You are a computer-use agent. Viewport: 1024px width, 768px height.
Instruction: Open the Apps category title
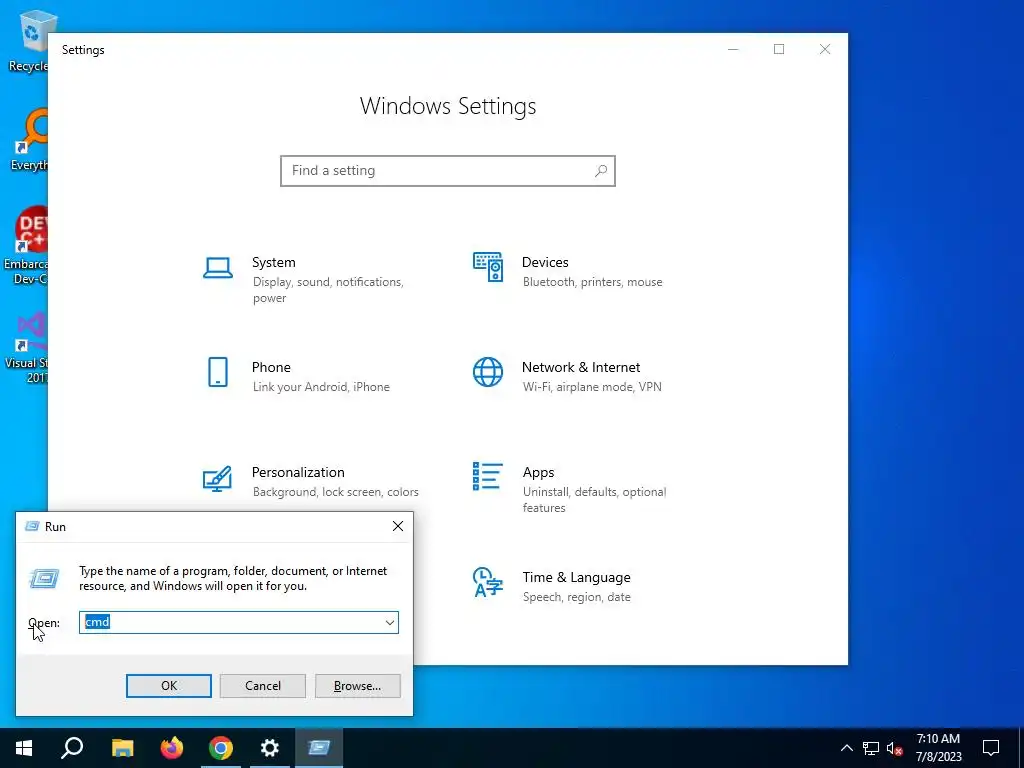pyautogui.click(x=538, y=472)
